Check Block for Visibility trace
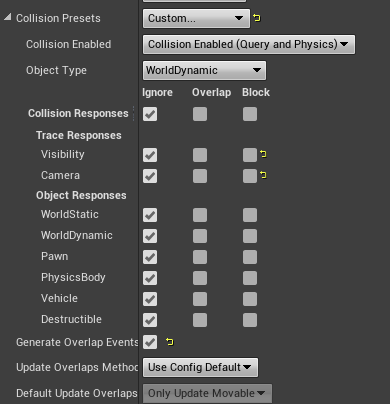 [x=250, y=155]
